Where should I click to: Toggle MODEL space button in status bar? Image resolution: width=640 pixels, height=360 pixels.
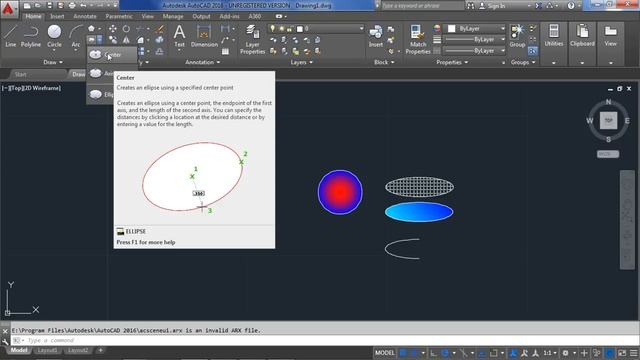coord(384,353)
